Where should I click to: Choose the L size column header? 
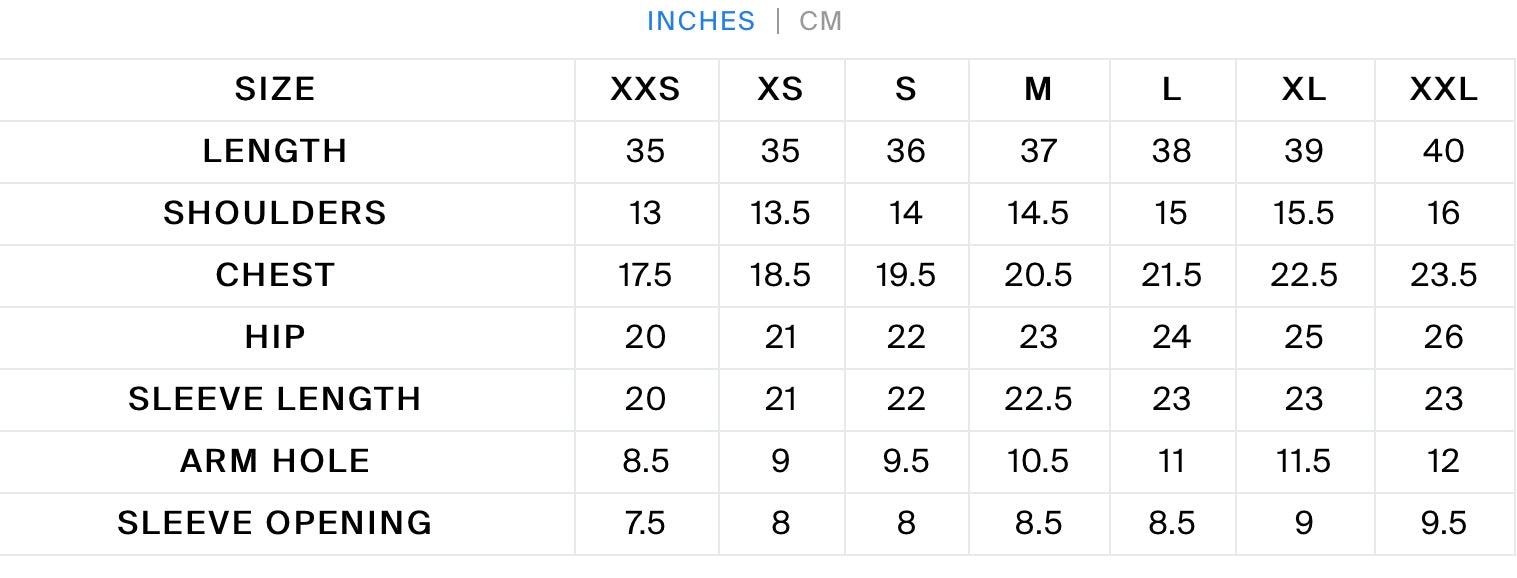pos(1171,90)
